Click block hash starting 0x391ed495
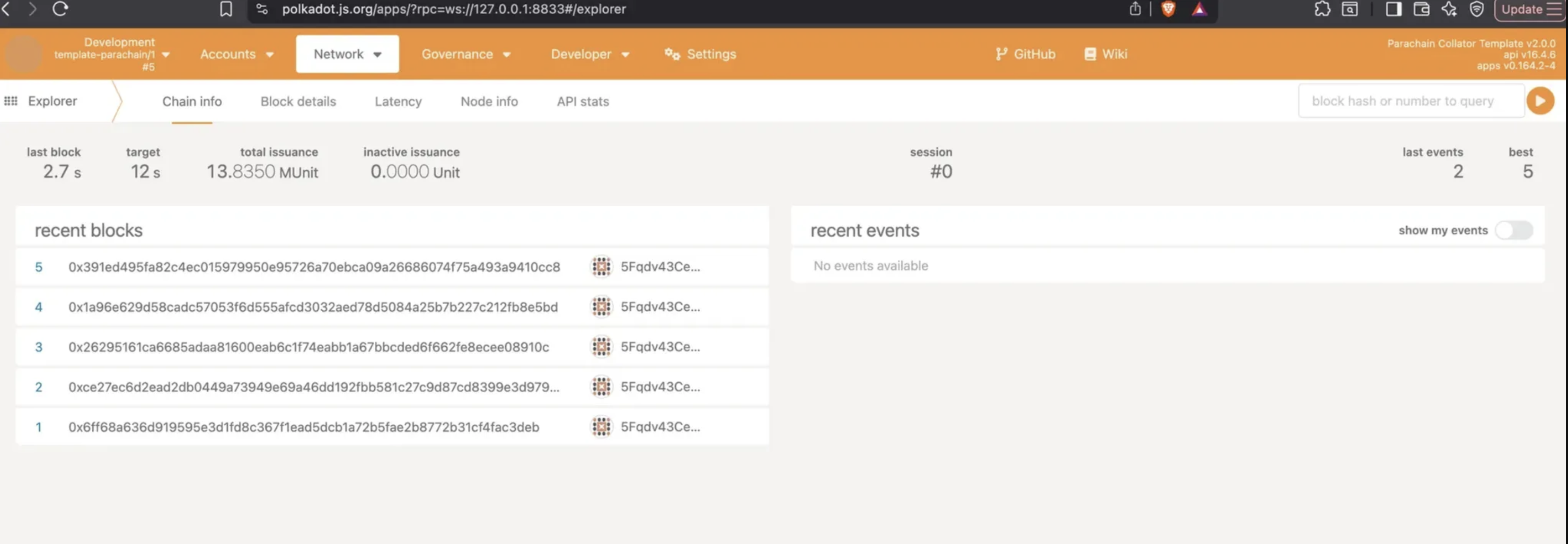 click(x=314, y=267)
